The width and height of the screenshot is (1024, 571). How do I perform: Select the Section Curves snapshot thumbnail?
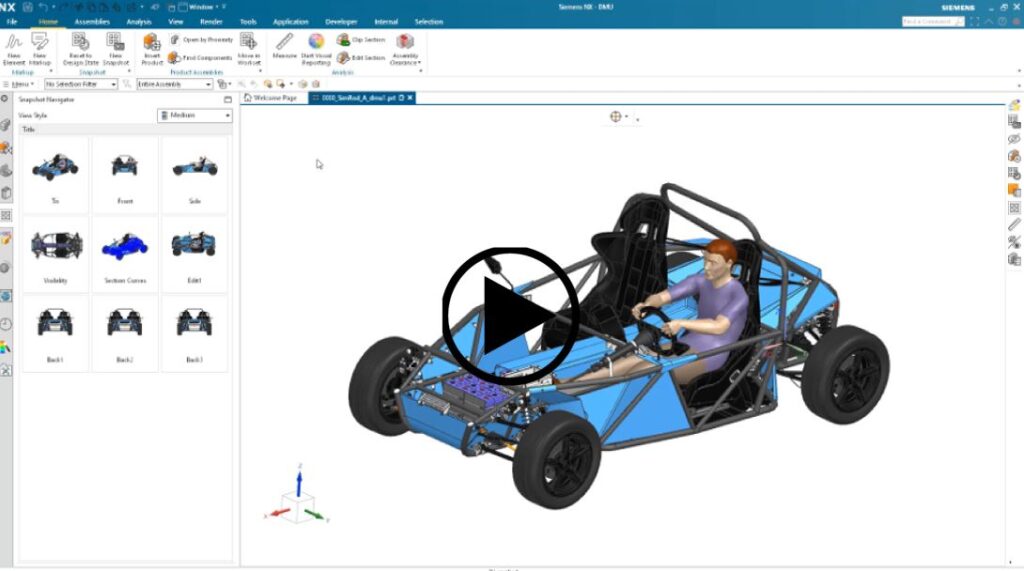tap(125, 253)
